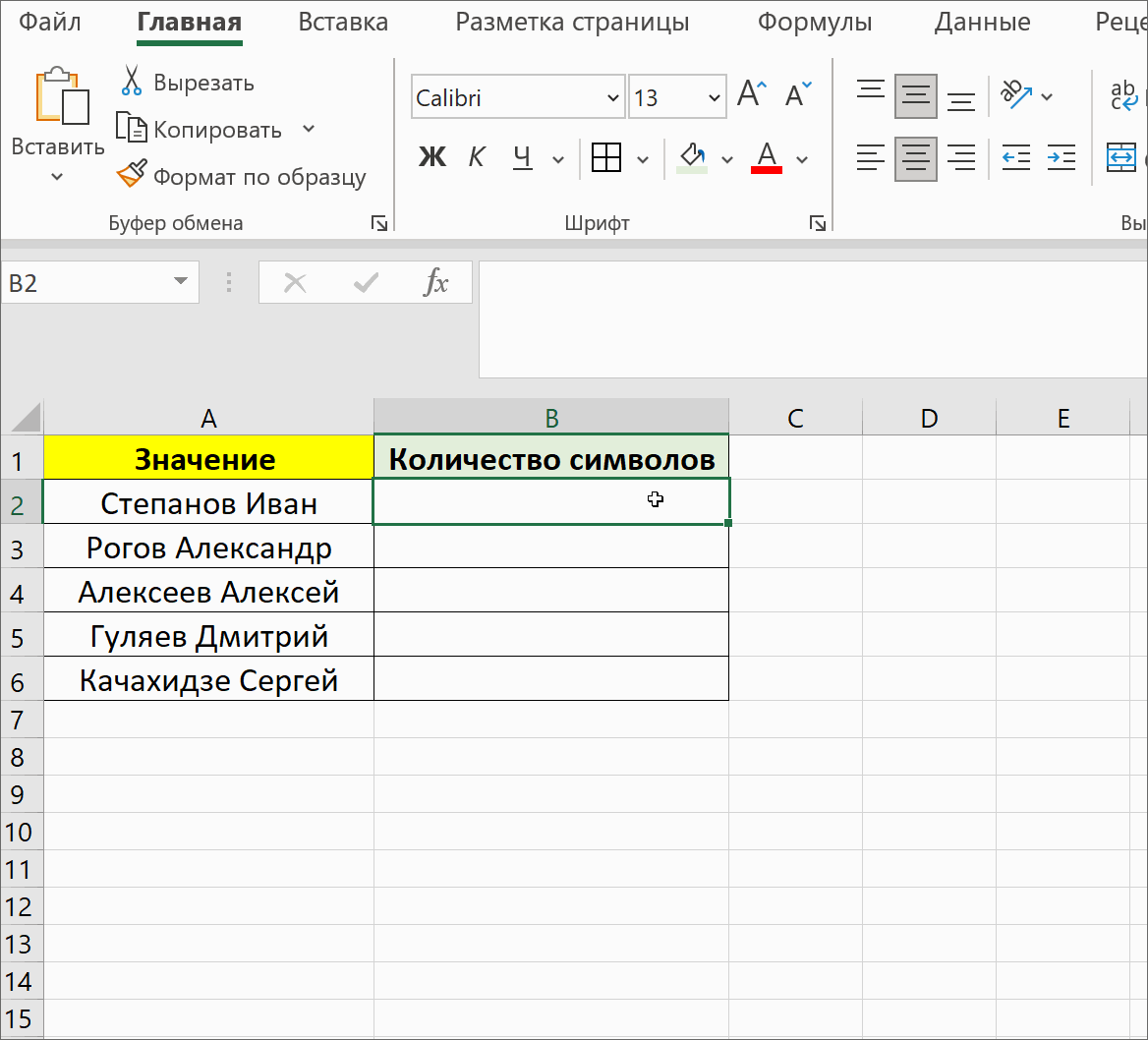Toggle underline Ч formatting

tap(521, 156)
